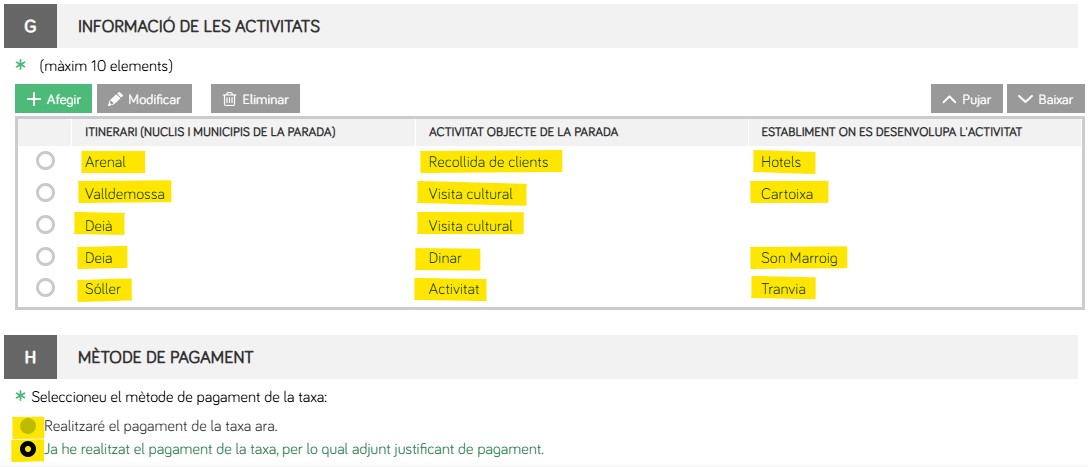Viewport: 1088px width, 467px height.
Task: Select the Sóller row radio button
Action: click(x=45, y=288)
